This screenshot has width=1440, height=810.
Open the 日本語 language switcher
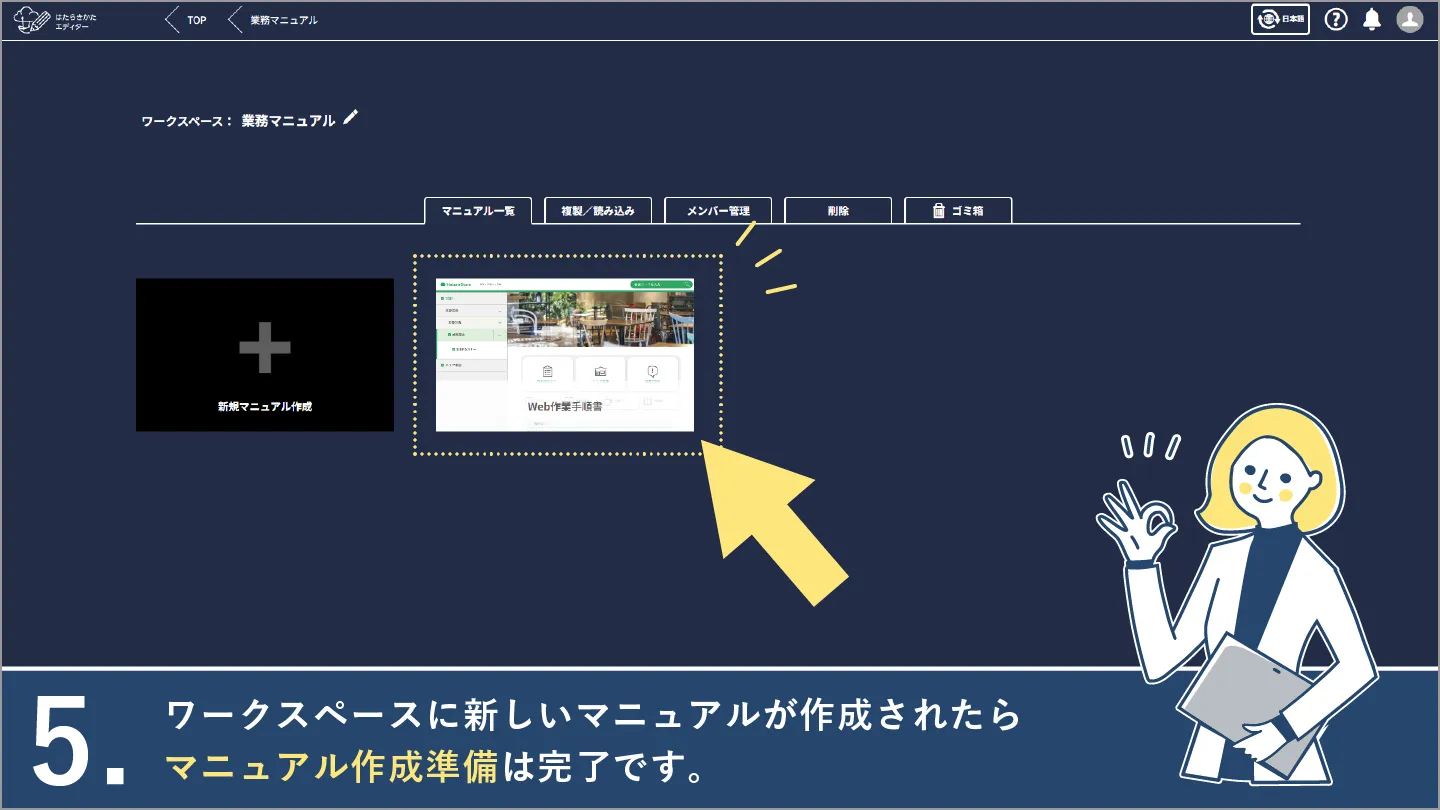pos(1280,20)
